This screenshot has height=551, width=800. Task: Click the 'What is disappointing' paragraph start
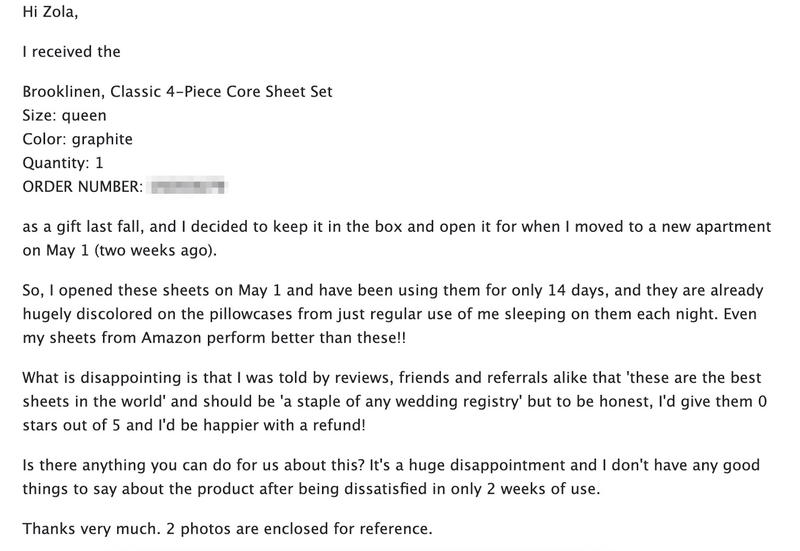point(97,378)
